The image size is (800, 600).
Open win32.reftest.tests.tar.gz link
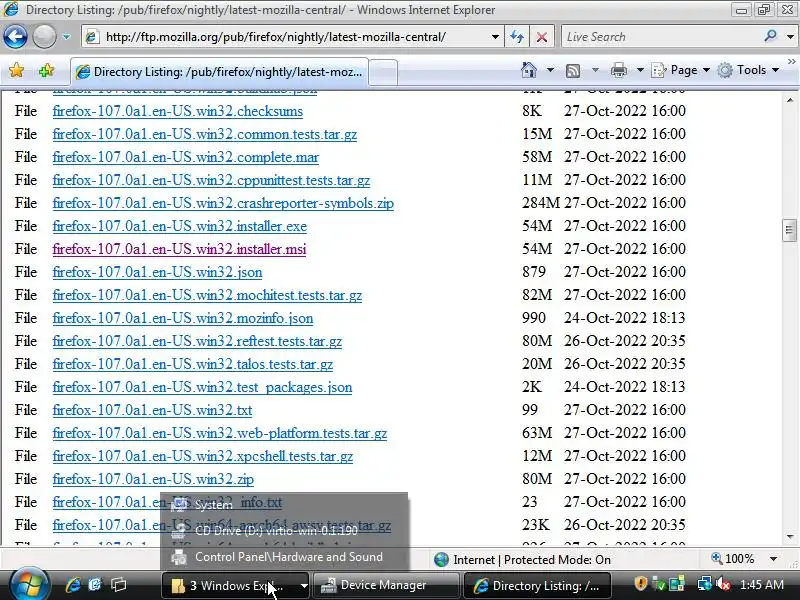[x=197, y=341]
